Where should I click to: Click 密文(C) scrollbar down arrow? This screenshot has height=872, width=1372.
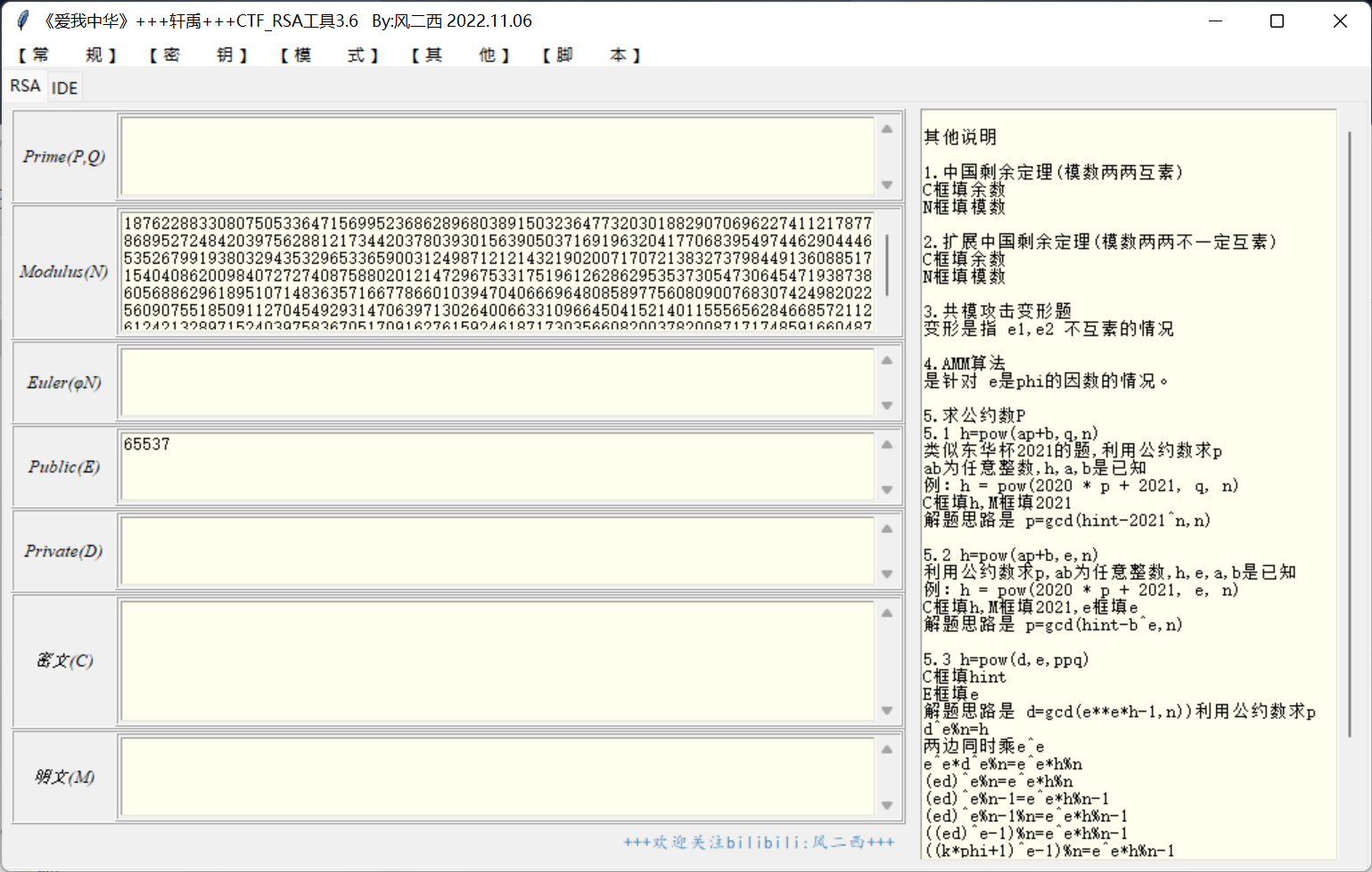pyautogui.click(x=887, y=711)
